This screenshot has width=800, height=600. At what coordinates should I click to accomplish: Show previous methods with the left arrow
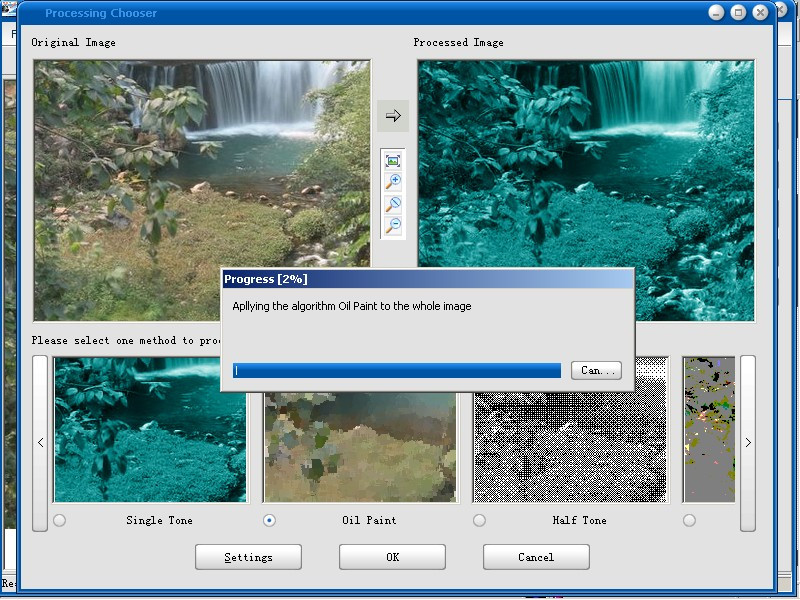40,443
